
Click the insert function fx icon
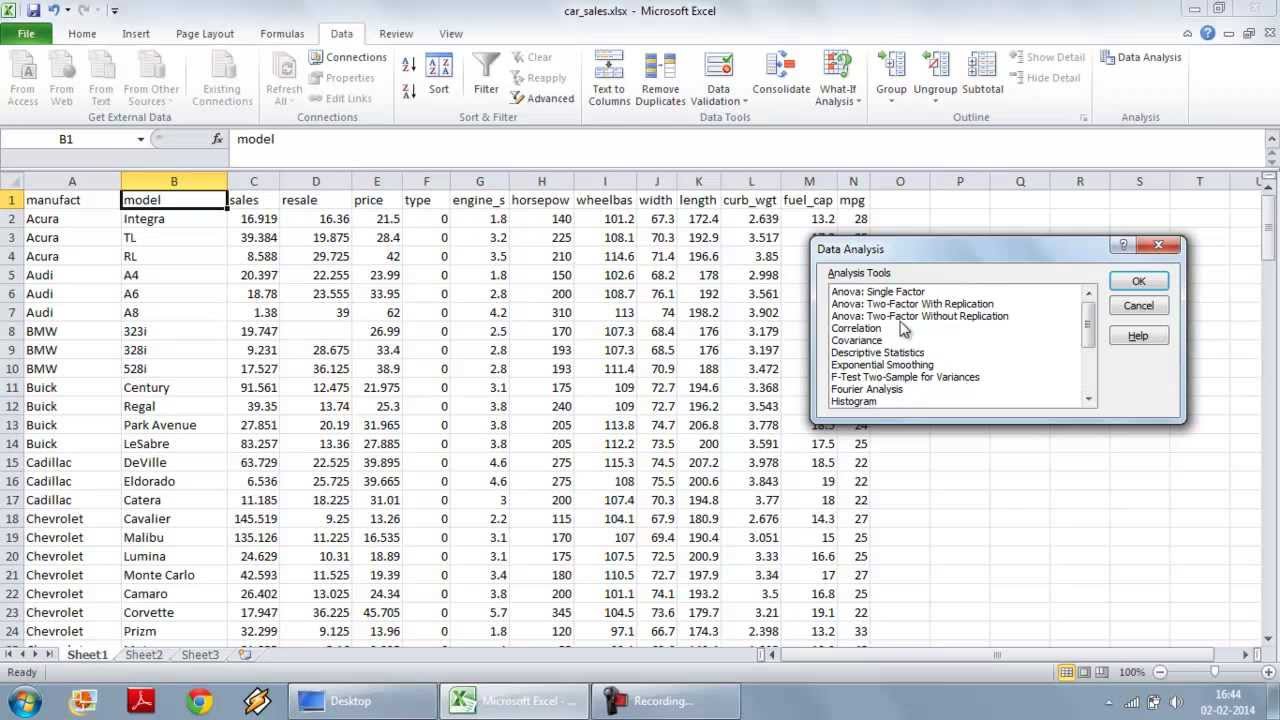(217, 139)
